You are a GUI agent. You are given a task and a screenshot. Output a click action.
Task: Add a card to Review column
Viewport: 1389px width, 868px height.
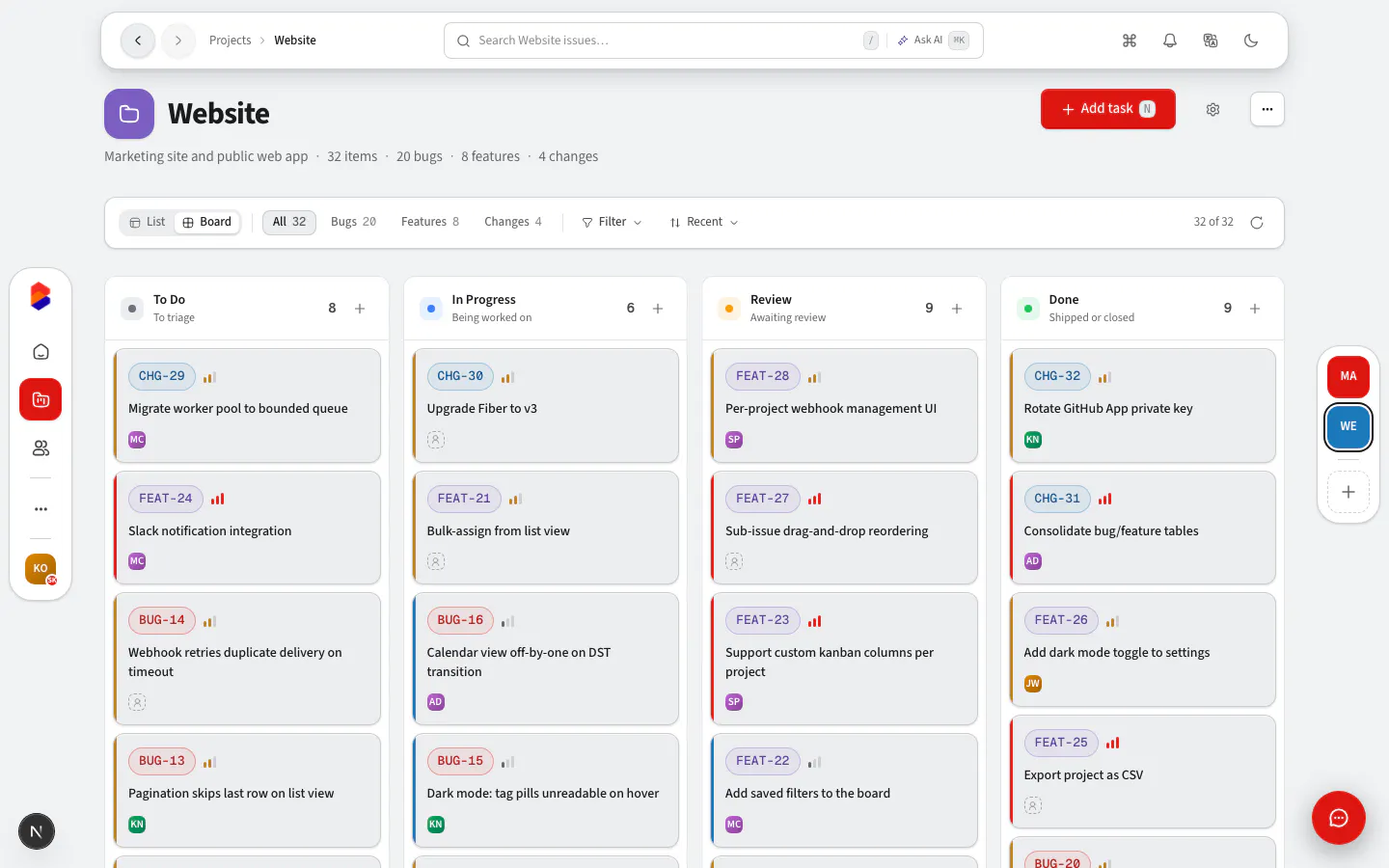pyautogui.click(x=957, y=309)
